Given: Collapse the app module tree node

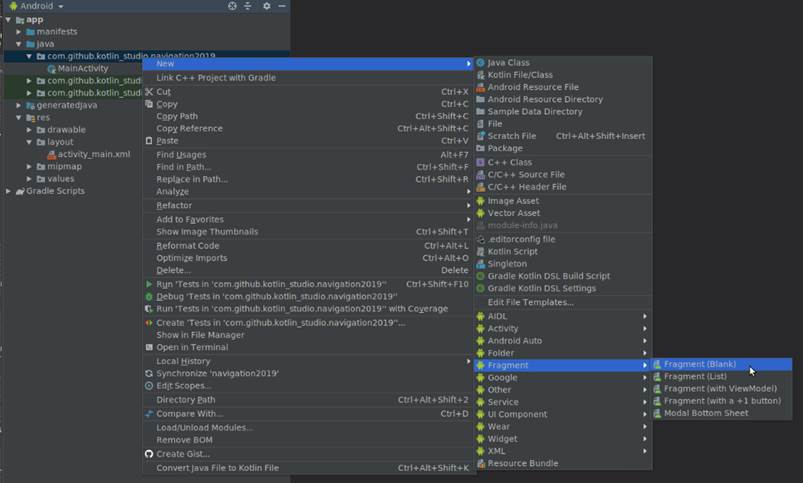Looking at the screenshot, I should point(8,19).
